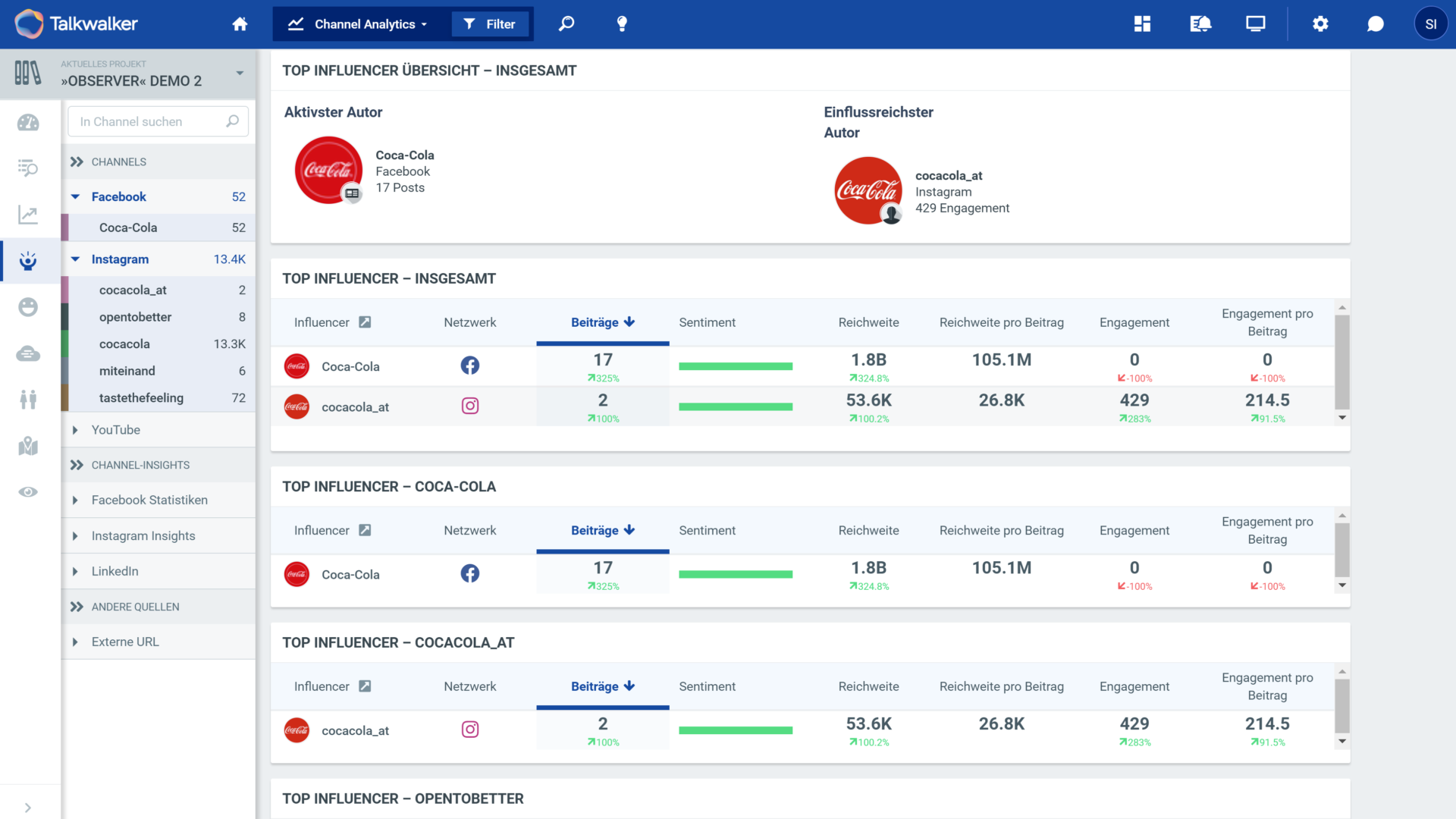The width and height of the screenshot is (1456, 819).
Task: Open cocacola_at influencer in Insgesamt table
Action: [x=355, y=407]
